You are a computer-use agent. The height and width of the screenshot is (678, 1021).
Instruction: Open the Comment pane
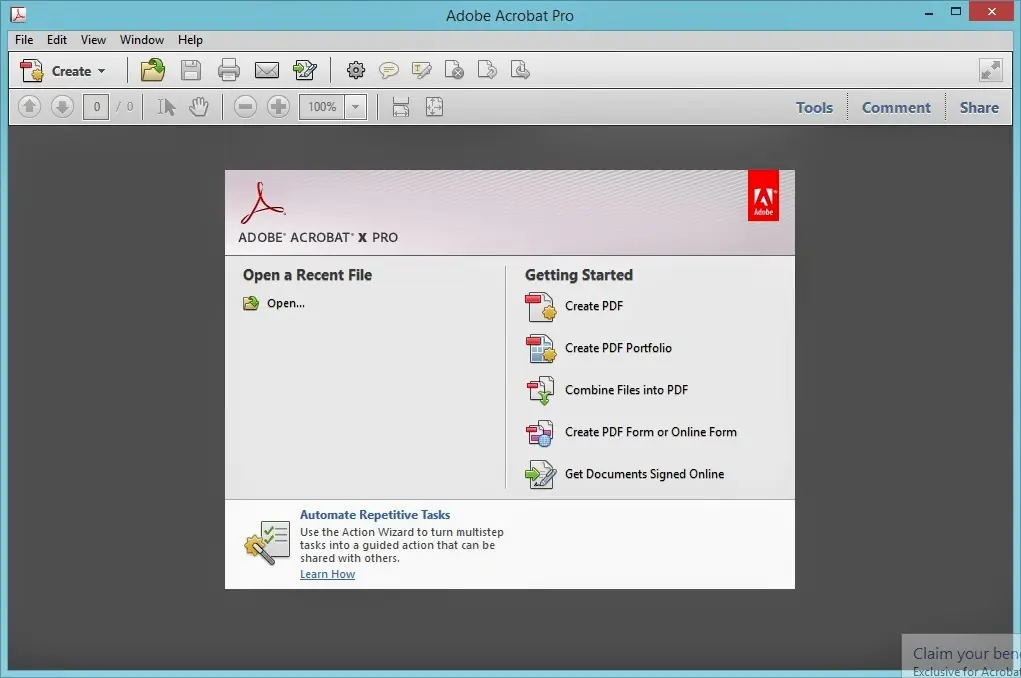(x=896, y=107)
